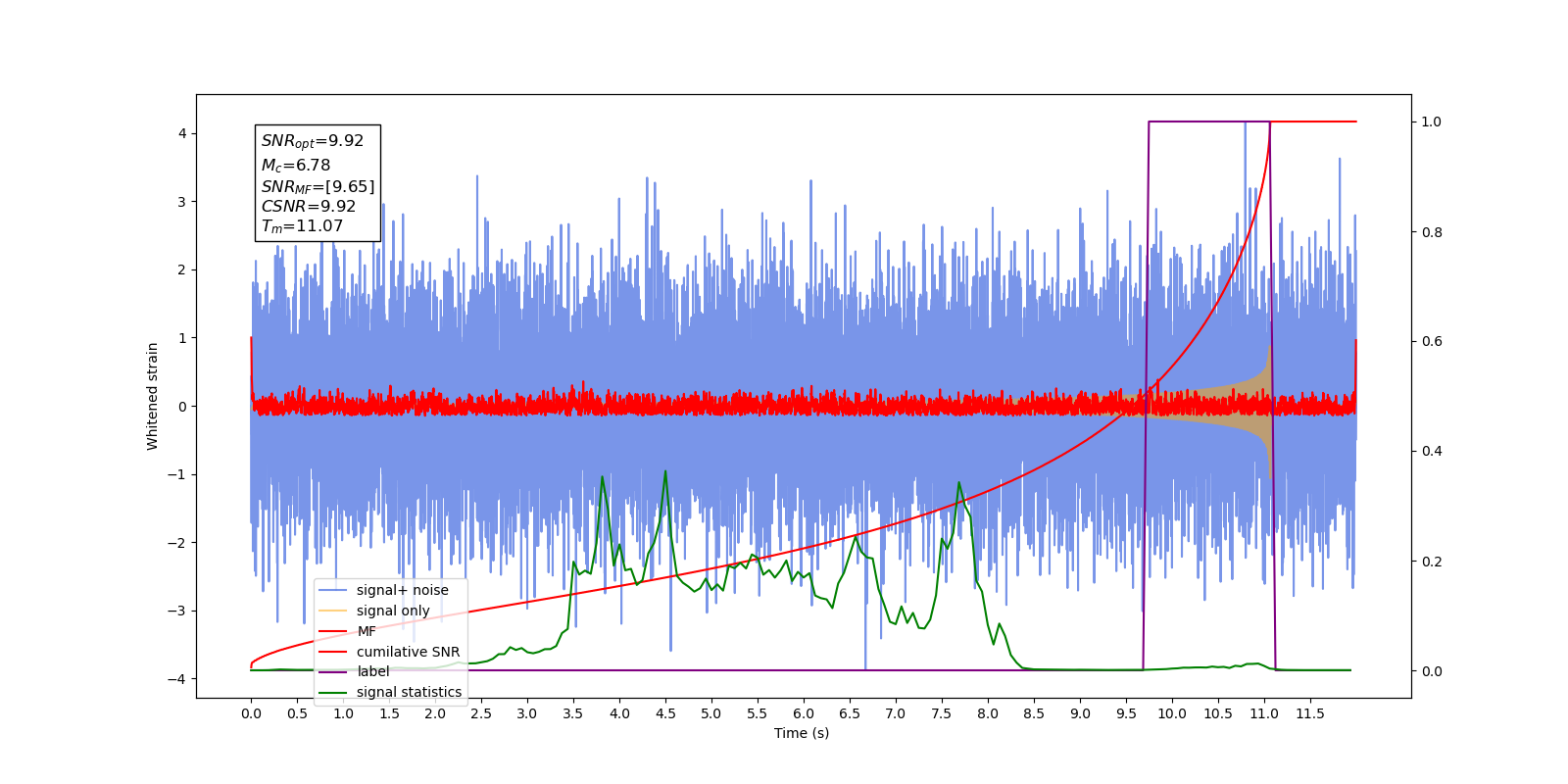
Task: Click the left y-axis tick label −4
Action: click(178, 679)
